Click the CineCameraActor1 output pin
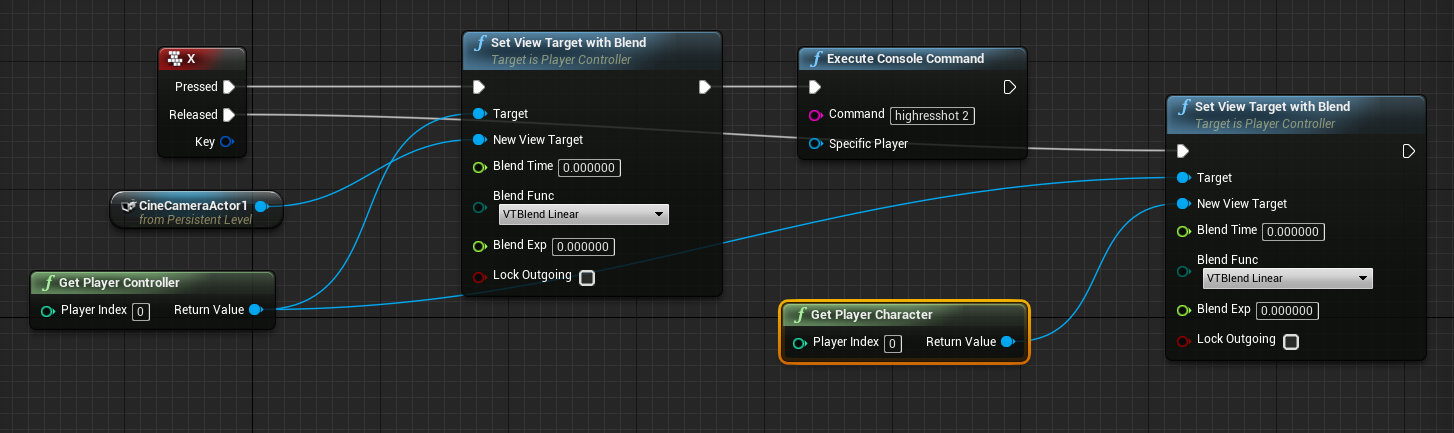The height and width of the screenshot is (433, 1454). [x=261, y=206]
